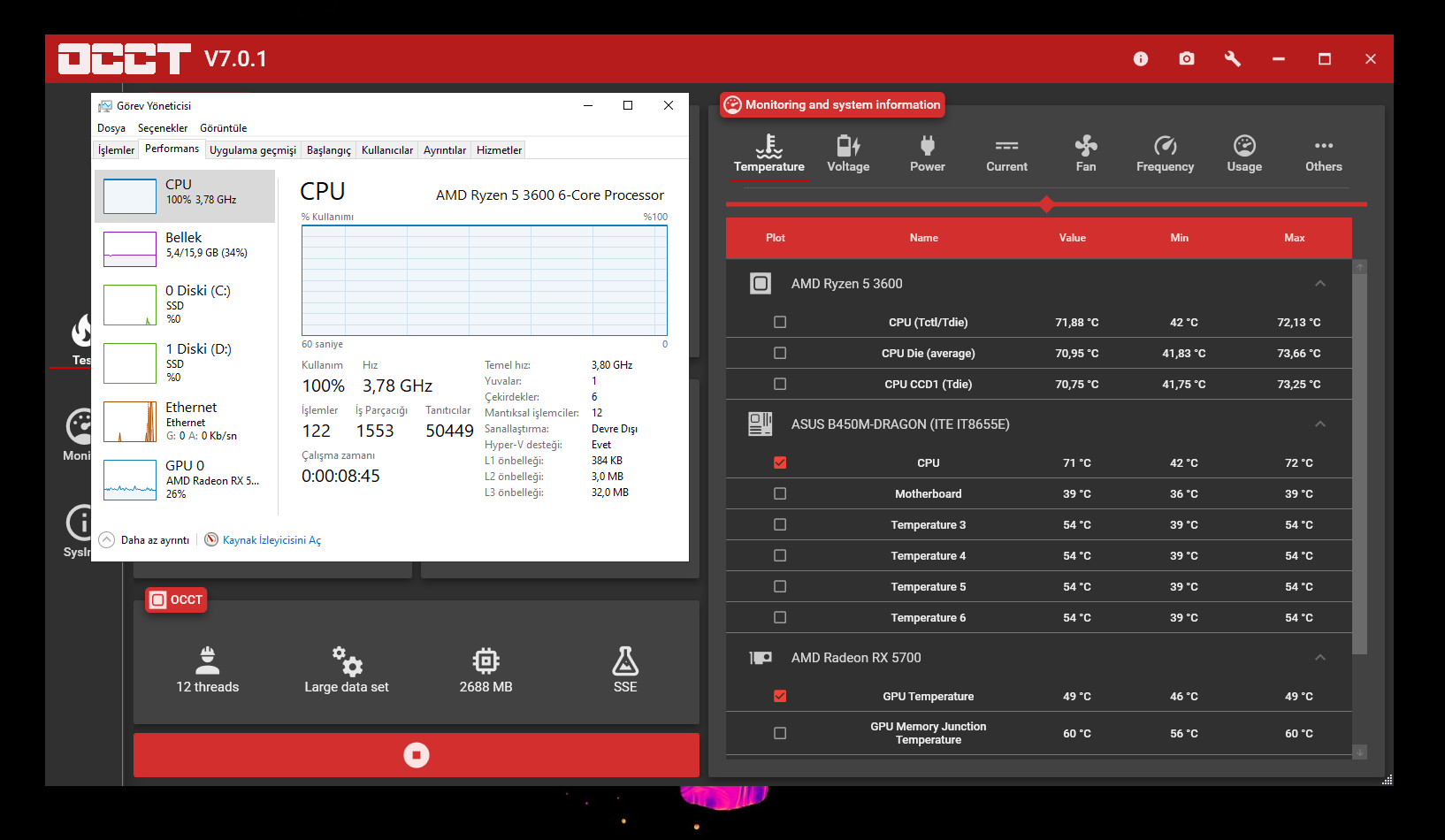
Task: Check GPU Memory Junction Temperature plot box
Action: (780, 733)
